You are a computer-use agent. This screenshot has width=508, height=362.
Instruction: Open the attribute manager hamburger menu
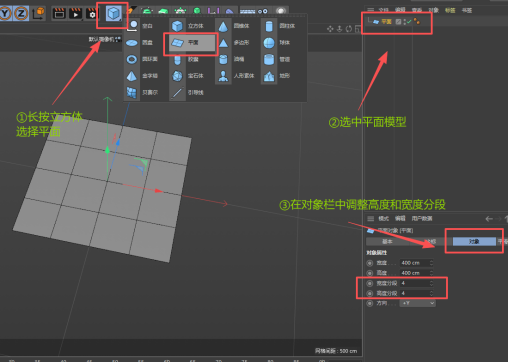pos(370,219)
